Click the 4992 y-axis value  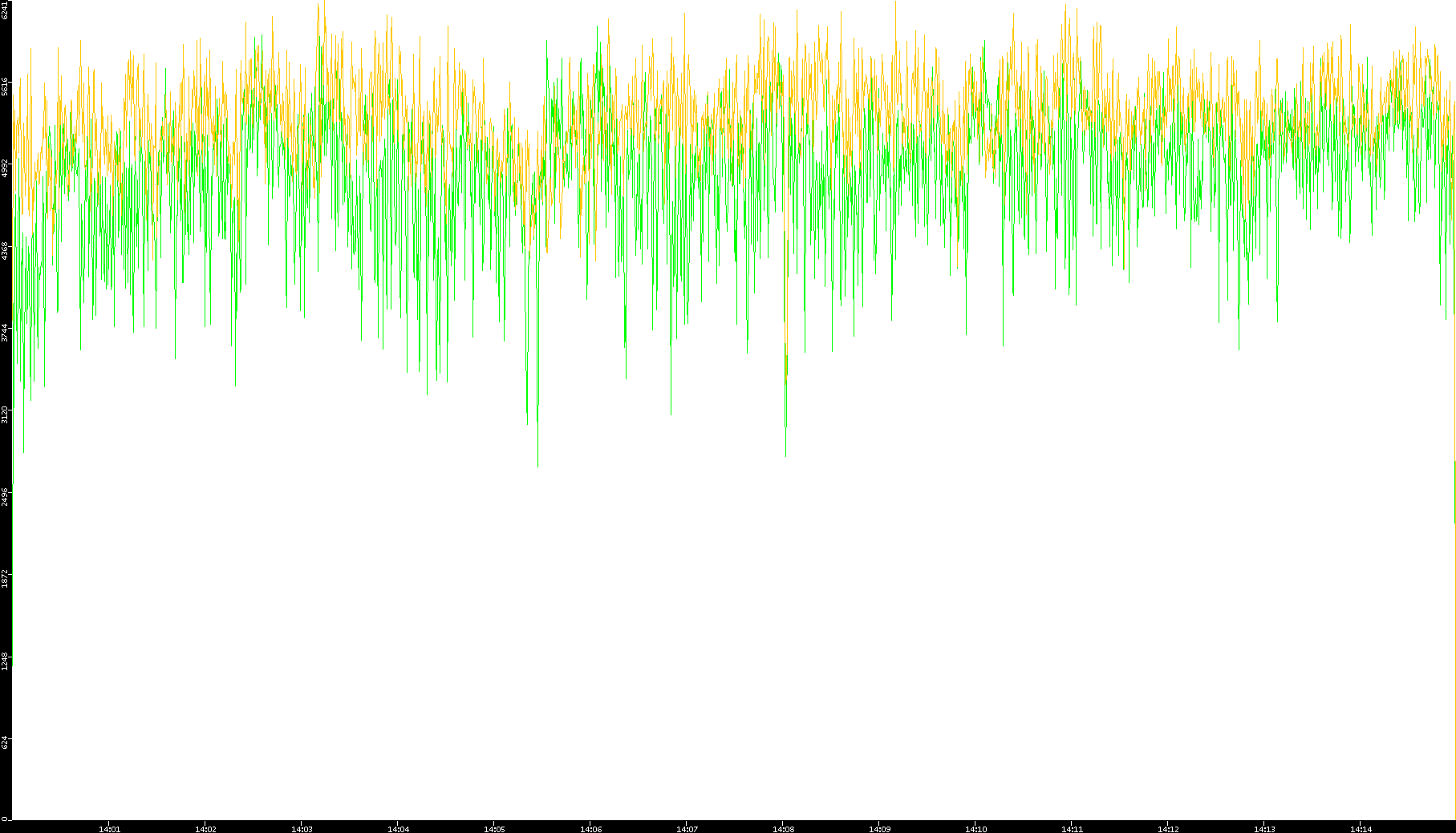[6, 168]
